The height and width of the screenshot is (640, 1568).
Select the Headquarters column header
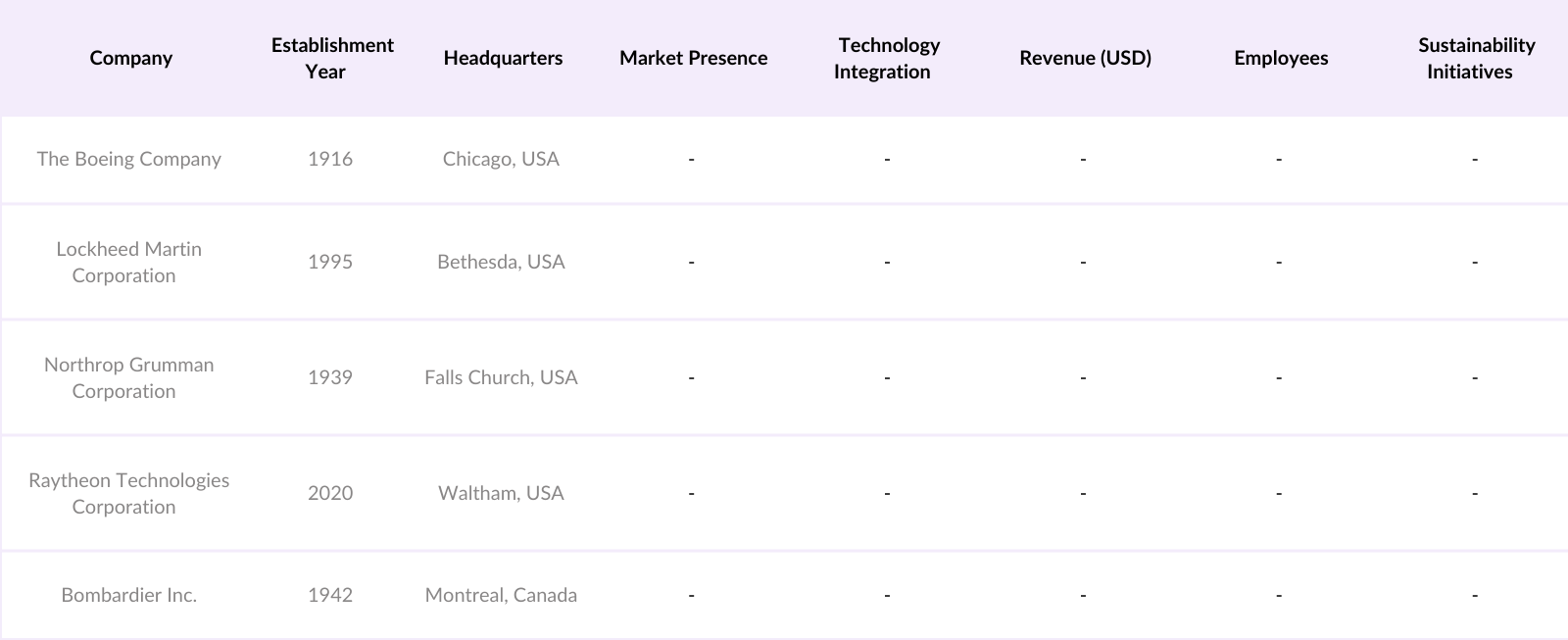click(503, 58)
